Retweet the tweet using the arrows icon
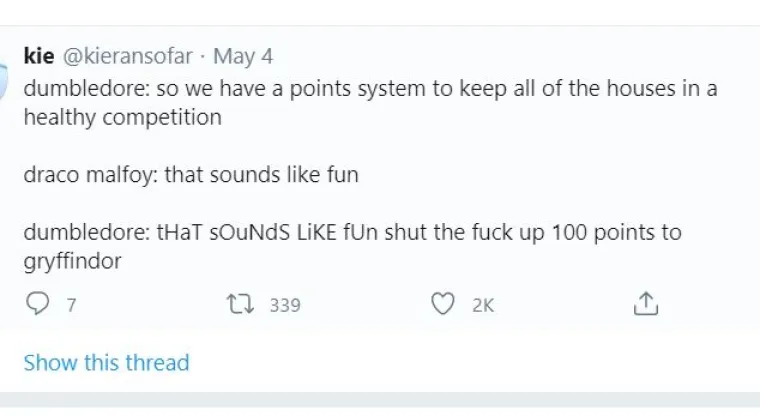Screen dimensions: 760x416 [240, 304]
